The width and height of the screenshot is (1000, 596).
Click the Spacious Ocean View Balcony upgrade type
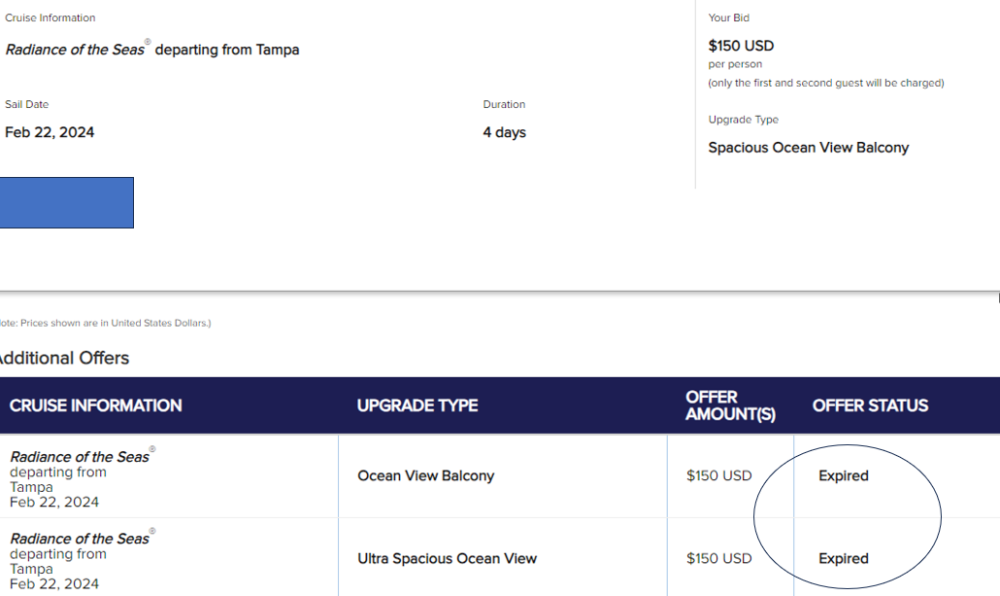[x=808, y=148]
